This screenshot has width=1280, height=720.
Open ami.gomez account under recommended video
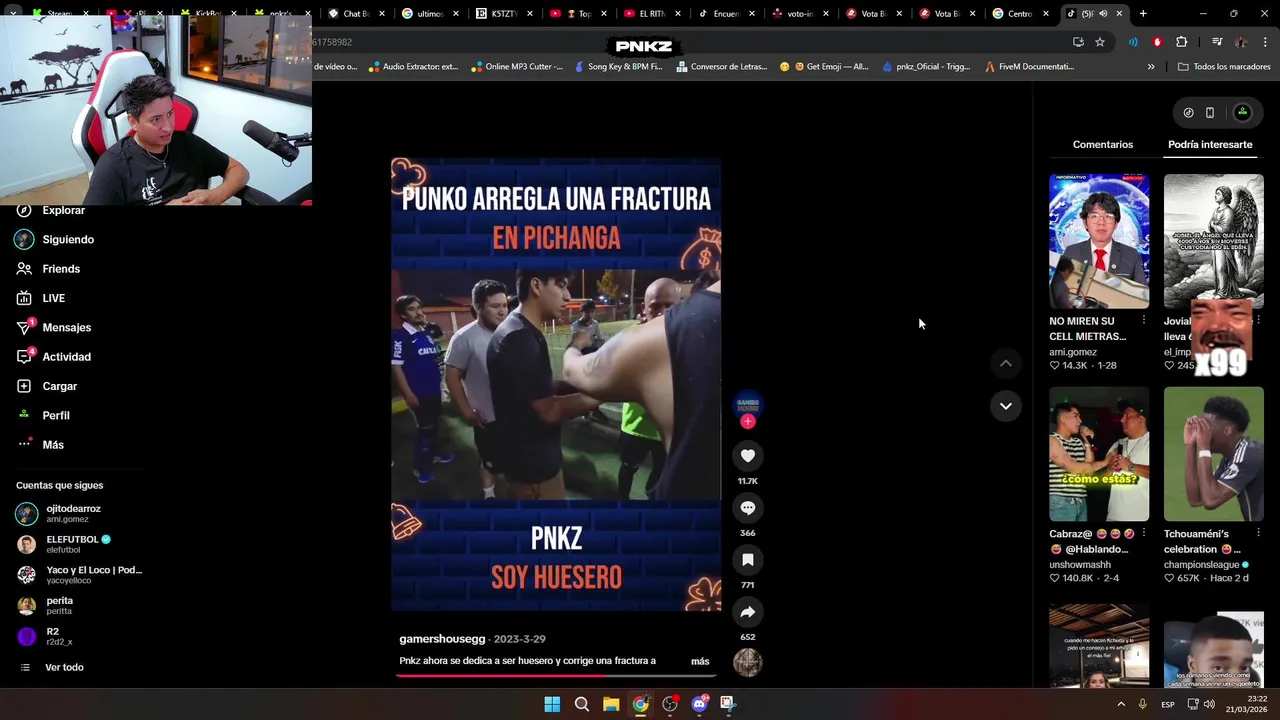1073,352
